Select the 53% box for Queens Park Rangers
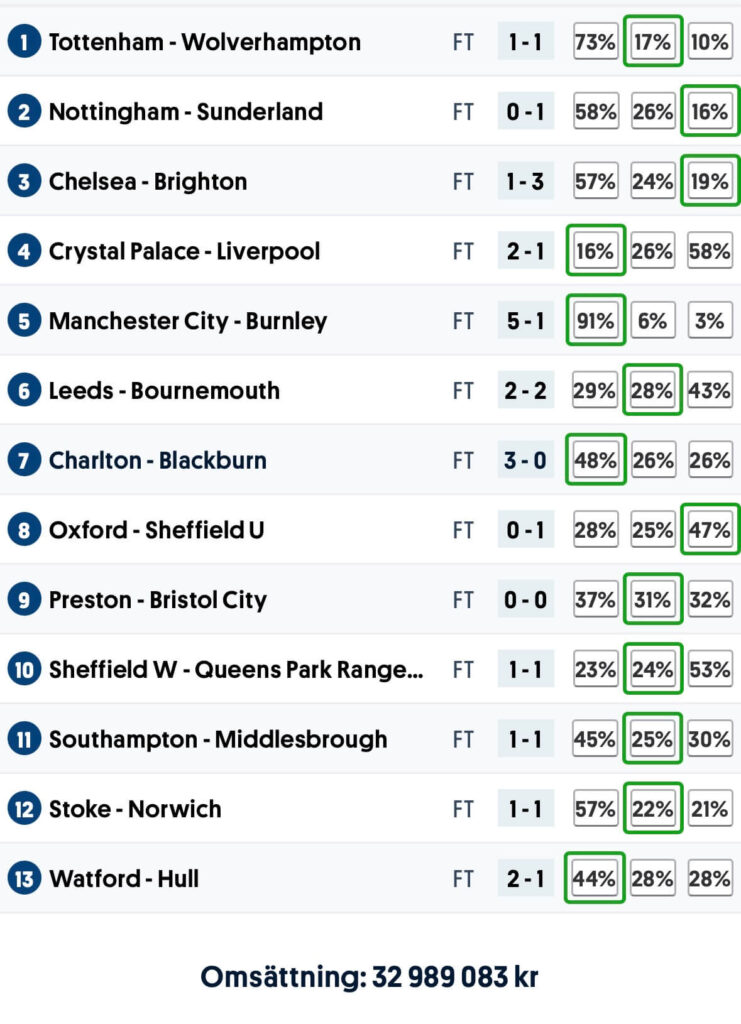Image resolution: width=741 pixels, height=1024 pixels. point(709,670)
